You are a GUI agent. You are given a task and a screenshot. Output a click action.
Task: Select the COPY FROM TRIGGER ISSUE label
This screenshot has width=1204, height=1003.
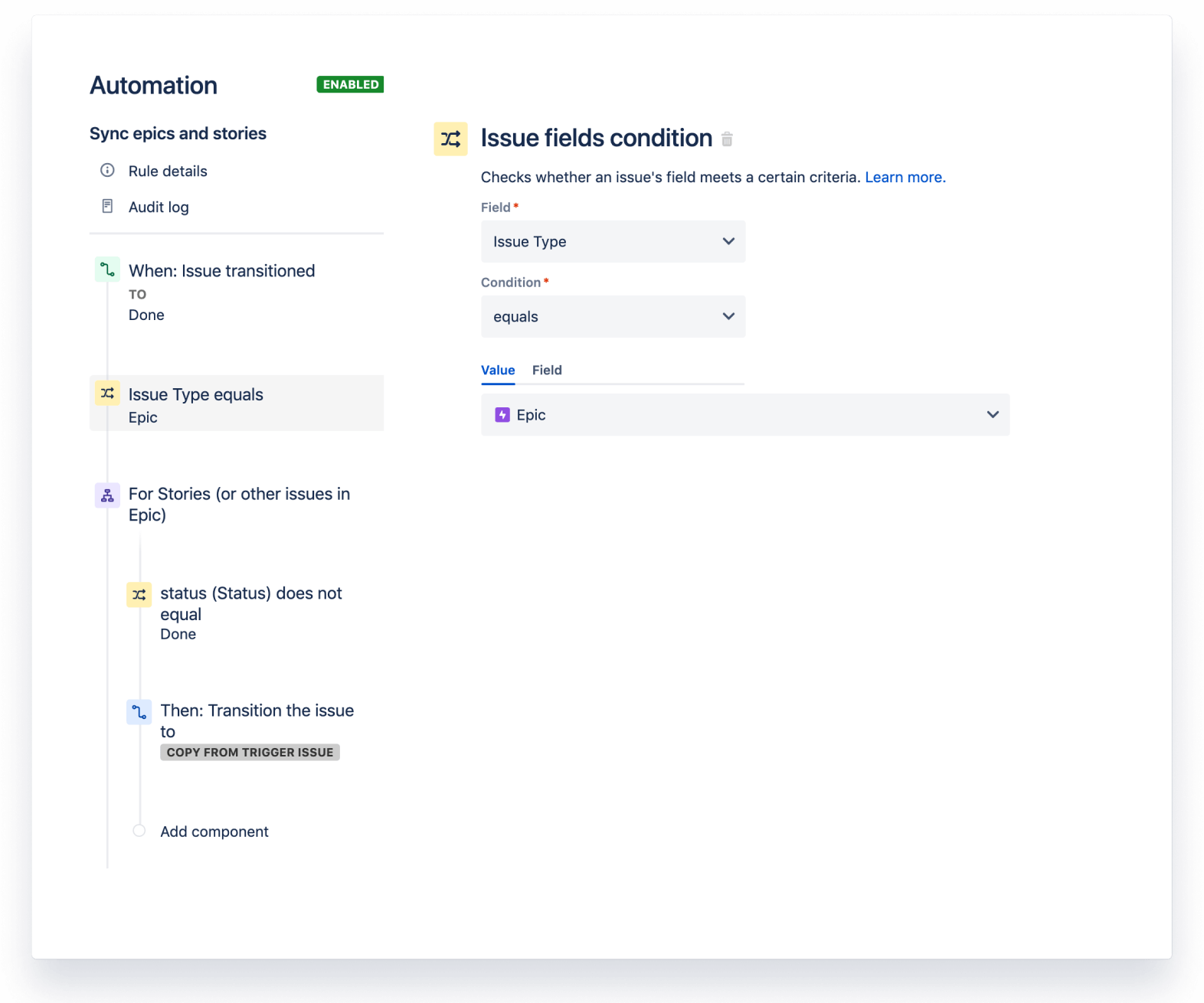coord(250,753)
